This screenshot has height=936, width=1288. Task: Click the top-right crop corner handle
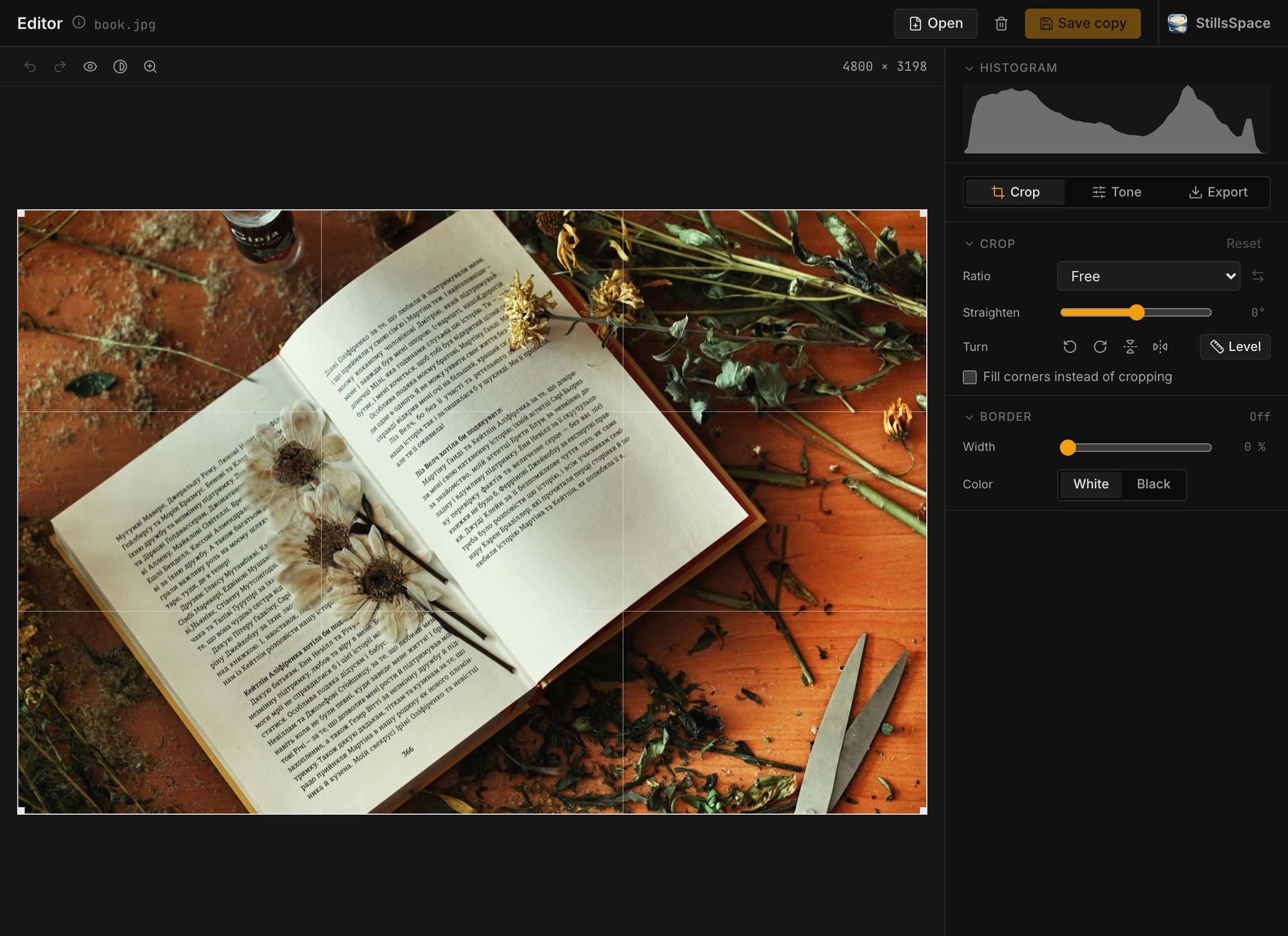coord(923,213)
